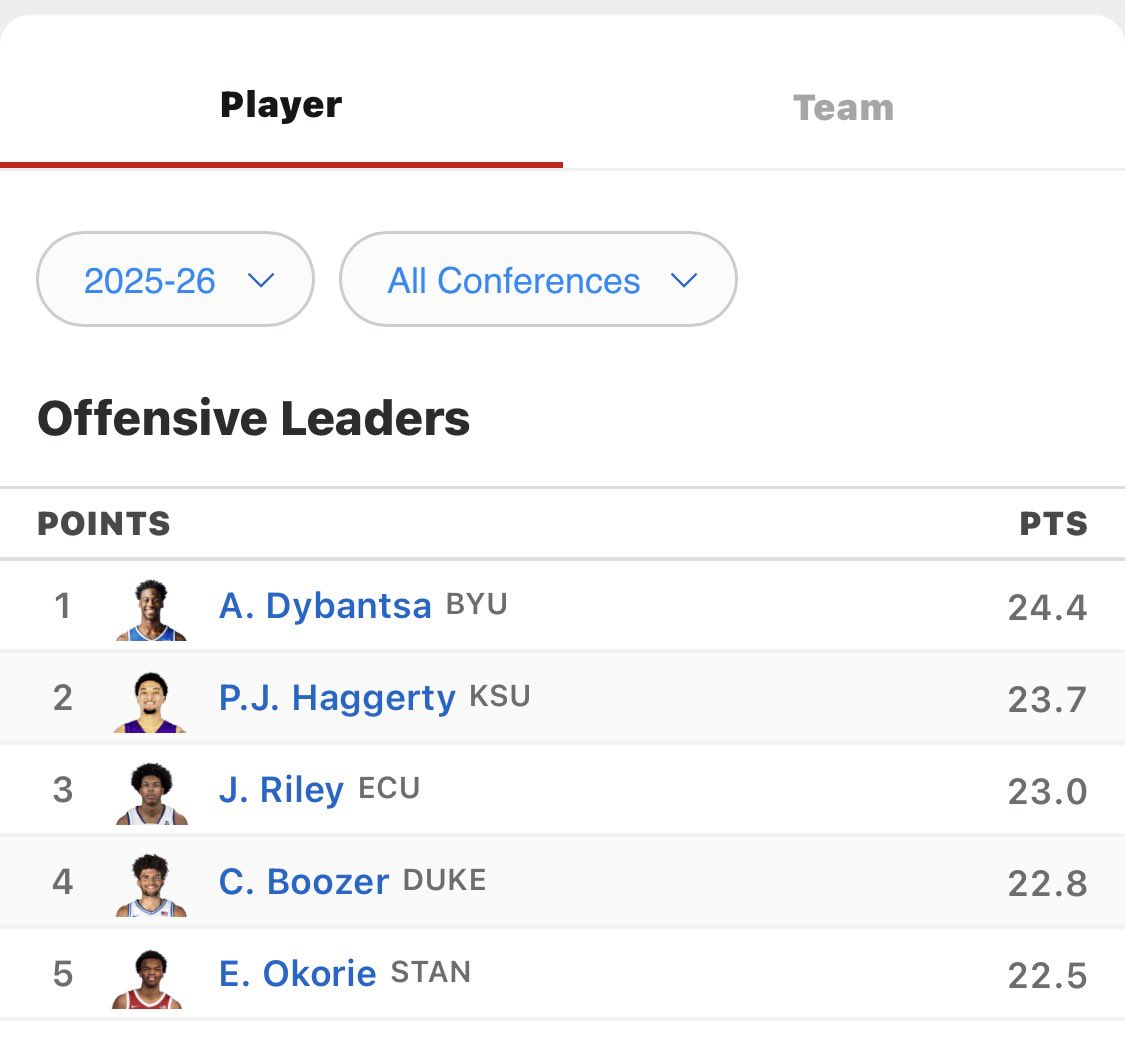This screenshot has height=1061, width=1125.
Task: Switch to the Team tab
Action: (x=843, y=107)
